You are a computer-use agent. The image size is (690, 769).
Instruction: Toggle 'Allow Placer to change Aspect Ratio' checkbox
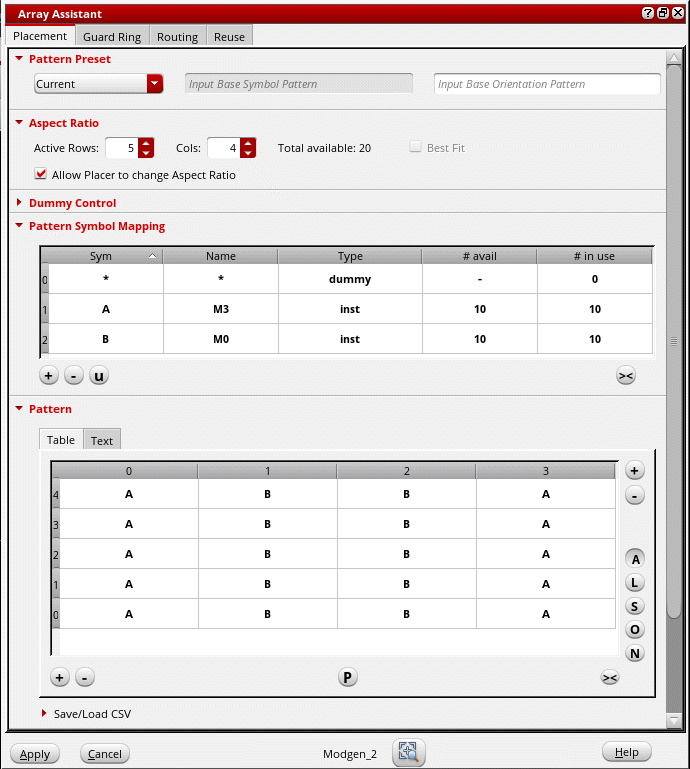(x=41, y=174)
